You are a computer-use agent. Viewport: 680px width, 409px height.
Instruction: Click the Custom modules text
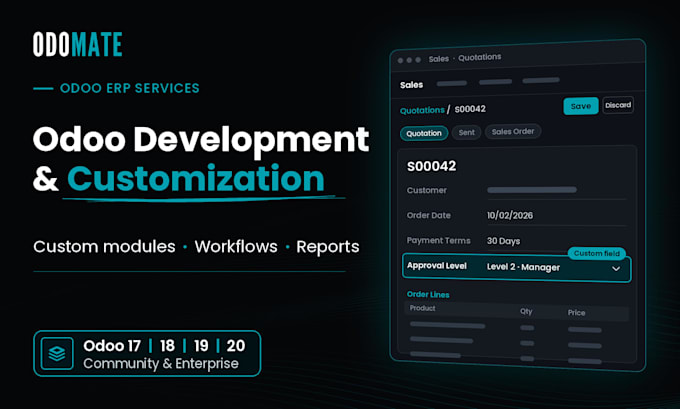coord(105,246)
